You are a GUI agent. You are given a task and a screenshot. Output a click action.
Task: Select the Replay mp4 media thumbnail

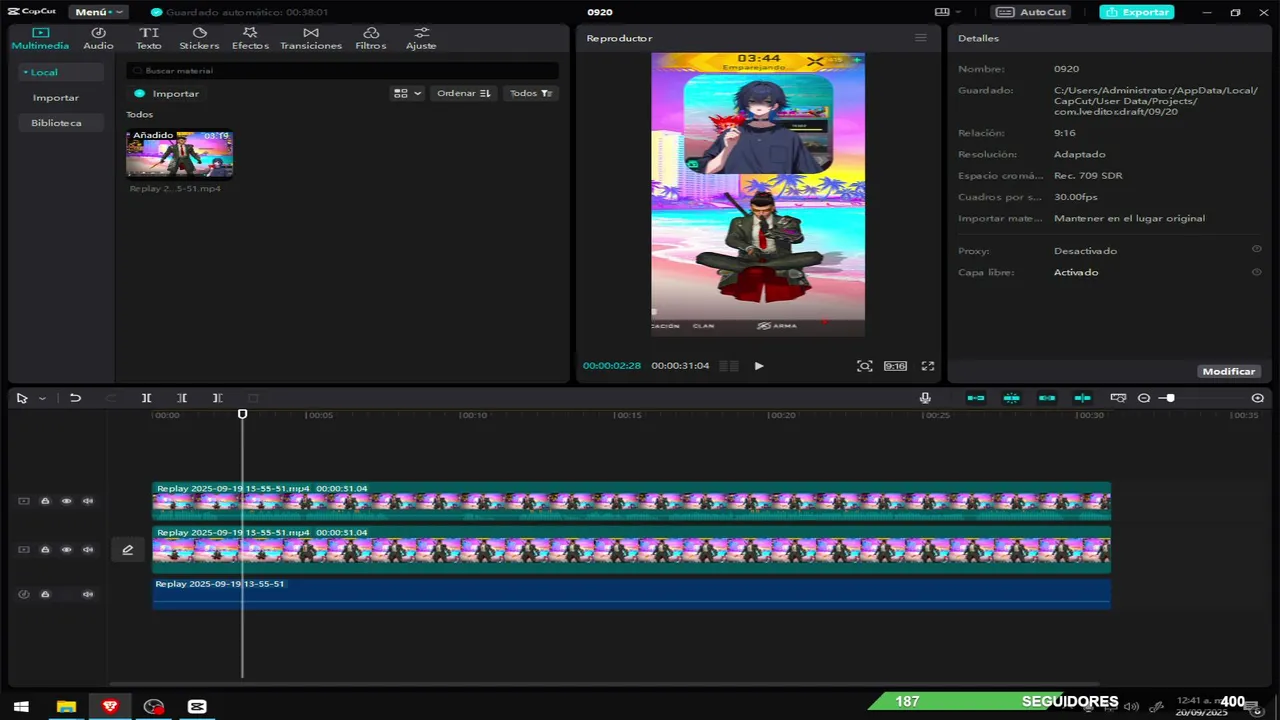pos(179,153)
